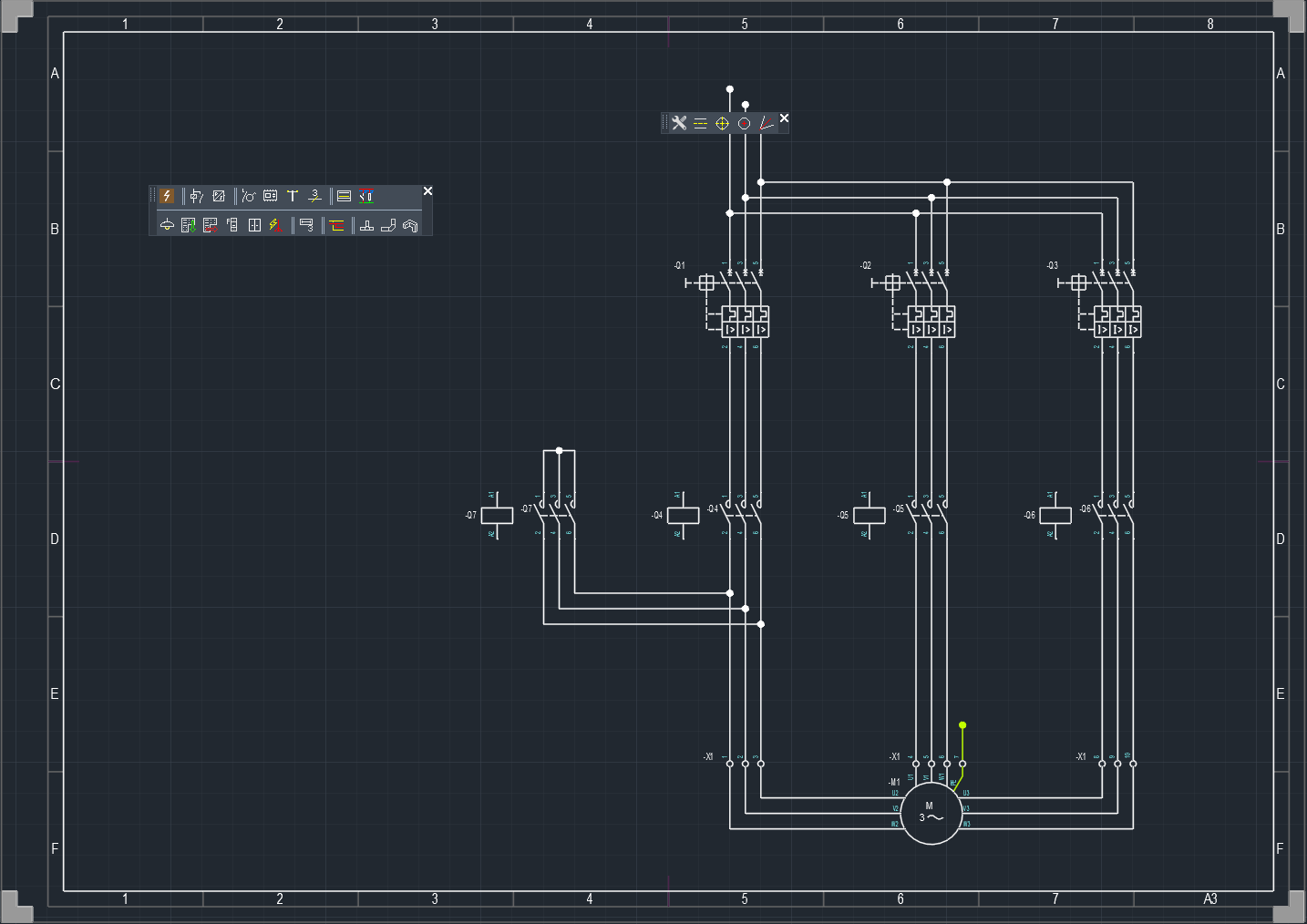Click the electrical toolbar's dotted drag handle
1307x924 pixels.
coord(153,196)
